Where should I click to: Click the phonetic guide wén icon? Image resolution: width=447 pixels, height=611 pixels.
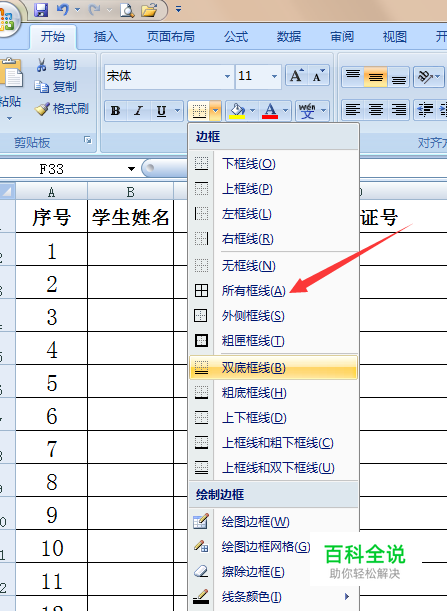coord(307,111)
